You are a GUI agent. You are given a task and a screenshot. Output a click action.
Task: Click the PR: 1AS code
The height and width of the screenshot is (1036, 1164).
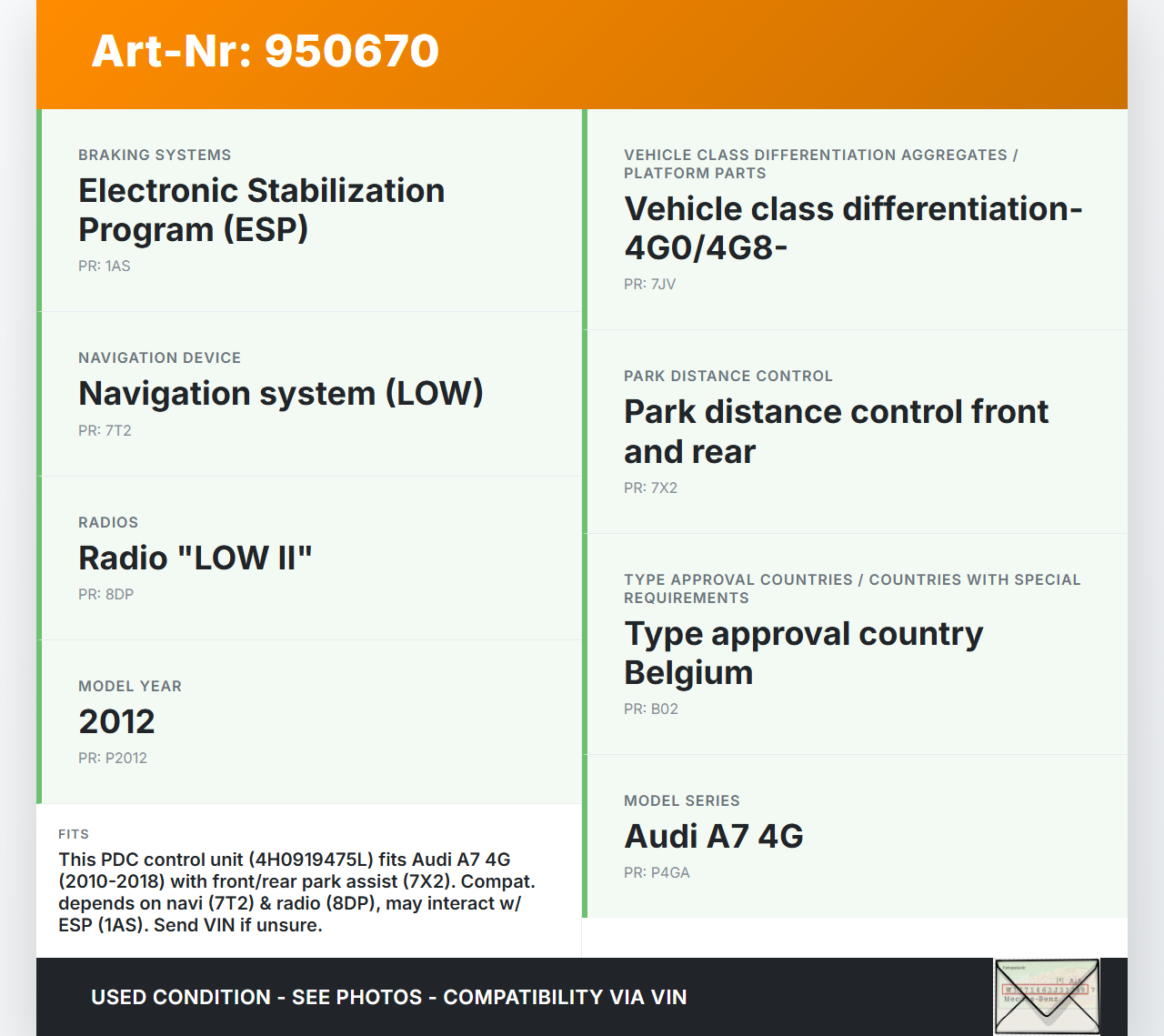(105, 266)
